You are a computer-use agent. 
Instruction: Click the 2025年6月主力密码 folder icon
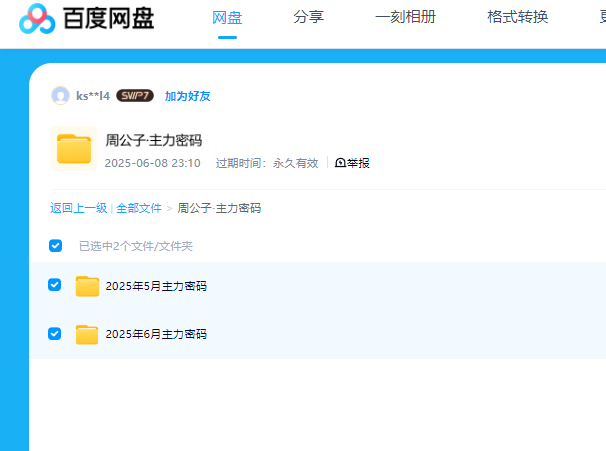[x=87, y=334]
